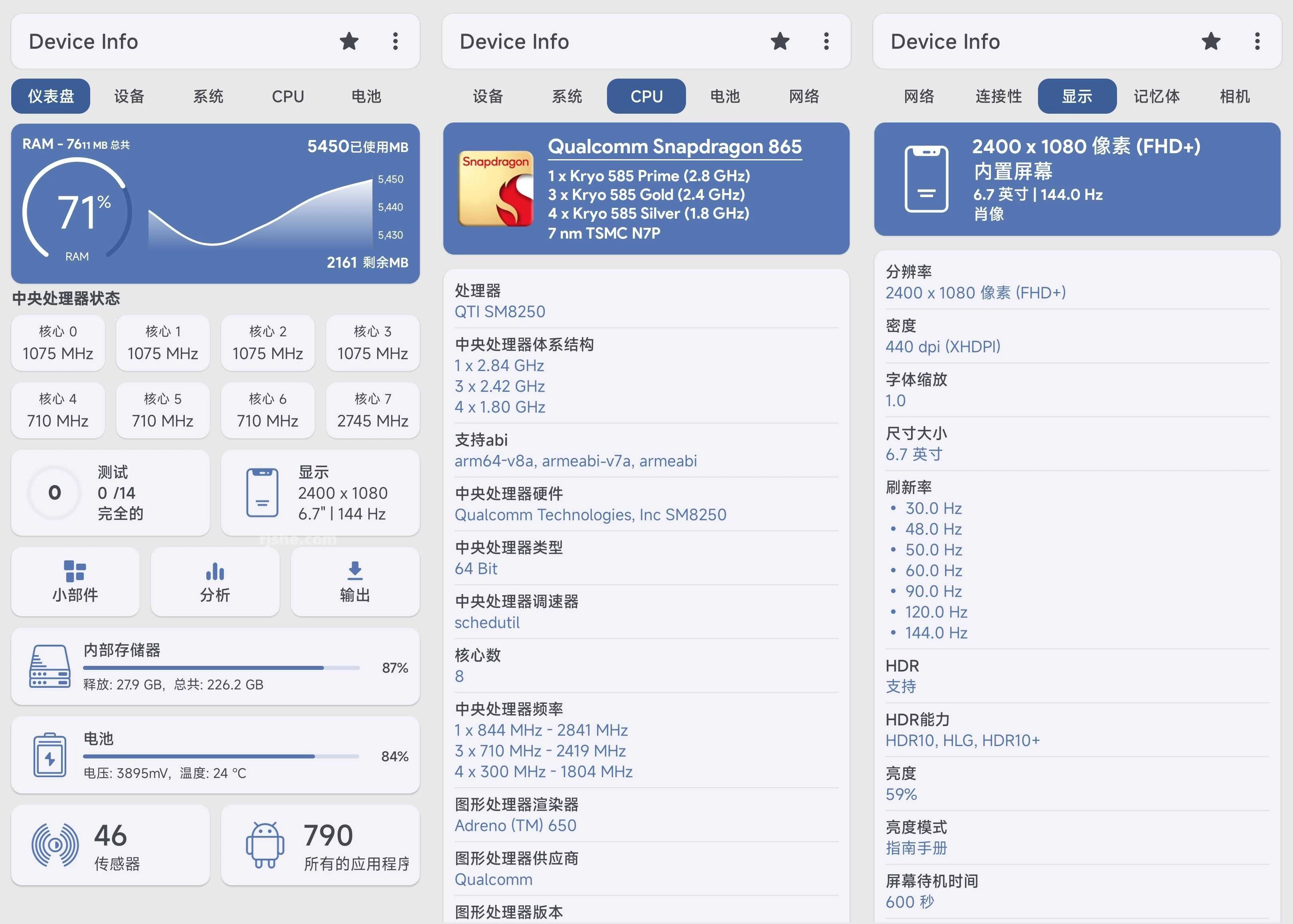Tap the 输出 export button
Image resolution: width=1293 pixels, height=924 pixels.
[355, 581]
